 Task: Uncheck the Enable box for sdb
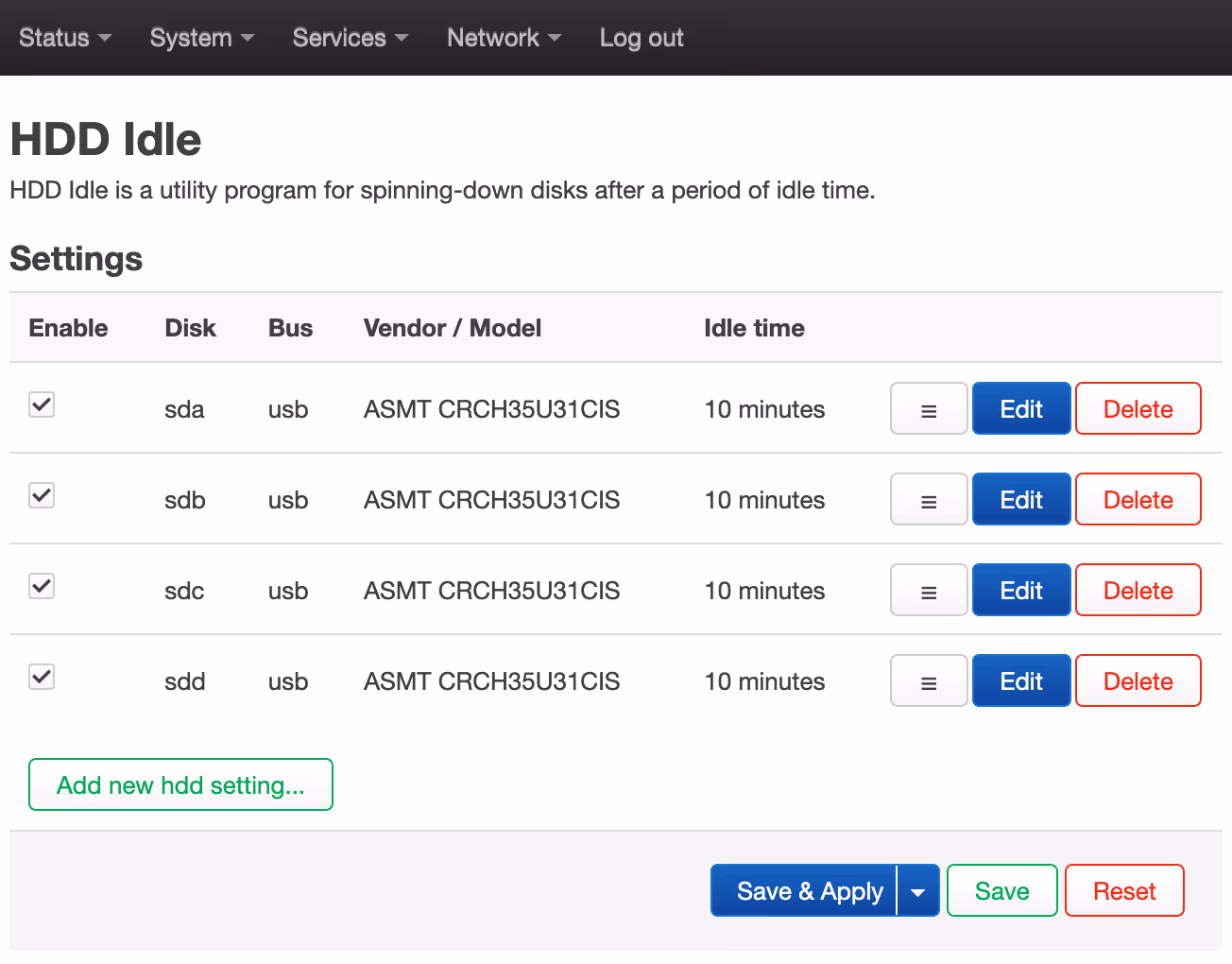tap(42, 495)
